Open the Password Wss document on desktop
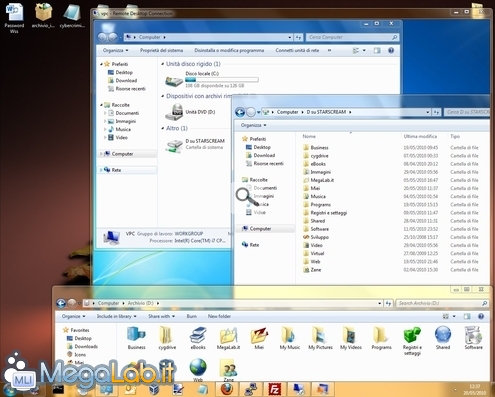 click(14, 17)
